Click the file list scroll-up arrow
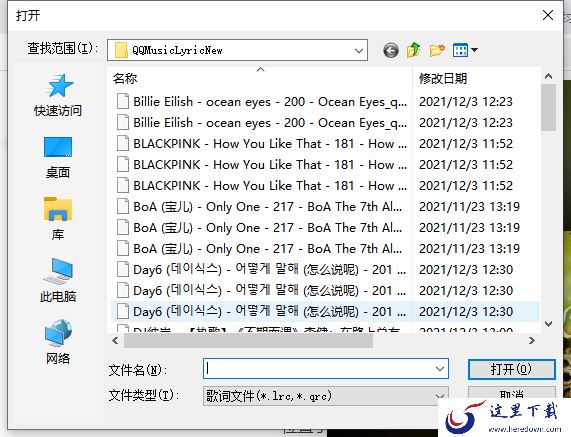Viewport: 571px width, 437px height. point(548,76)
